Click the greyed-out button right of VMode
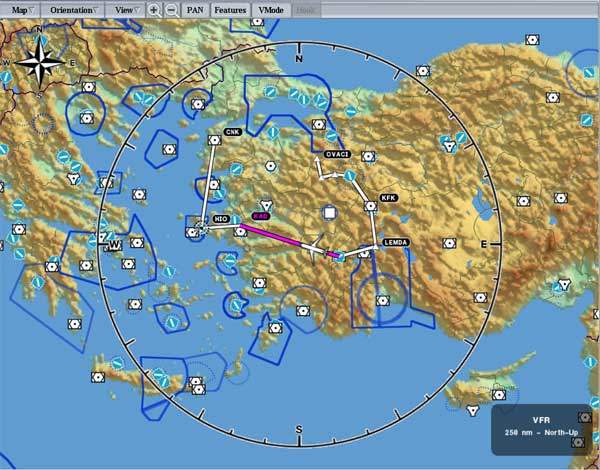 pyautogui.click(x=304, y=9)
